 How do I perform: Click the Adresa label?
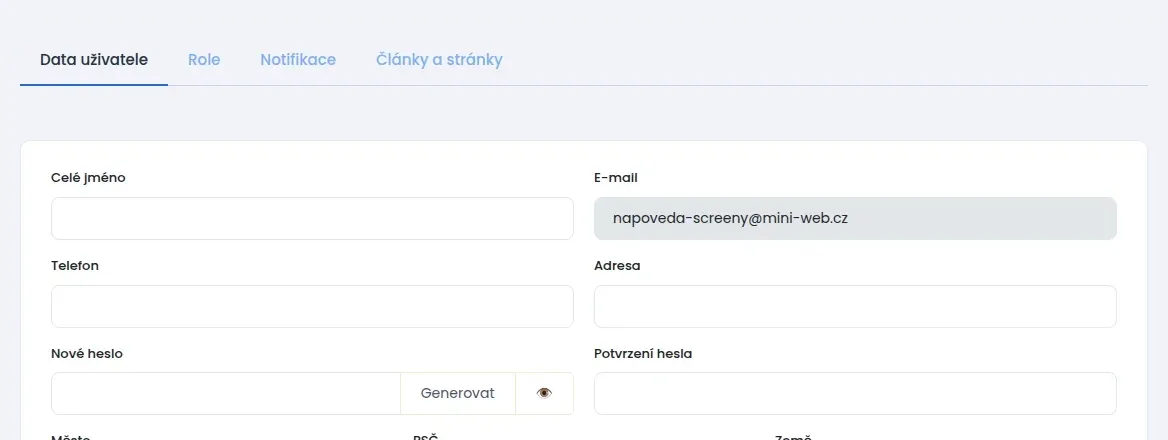(x=617, y=266)
